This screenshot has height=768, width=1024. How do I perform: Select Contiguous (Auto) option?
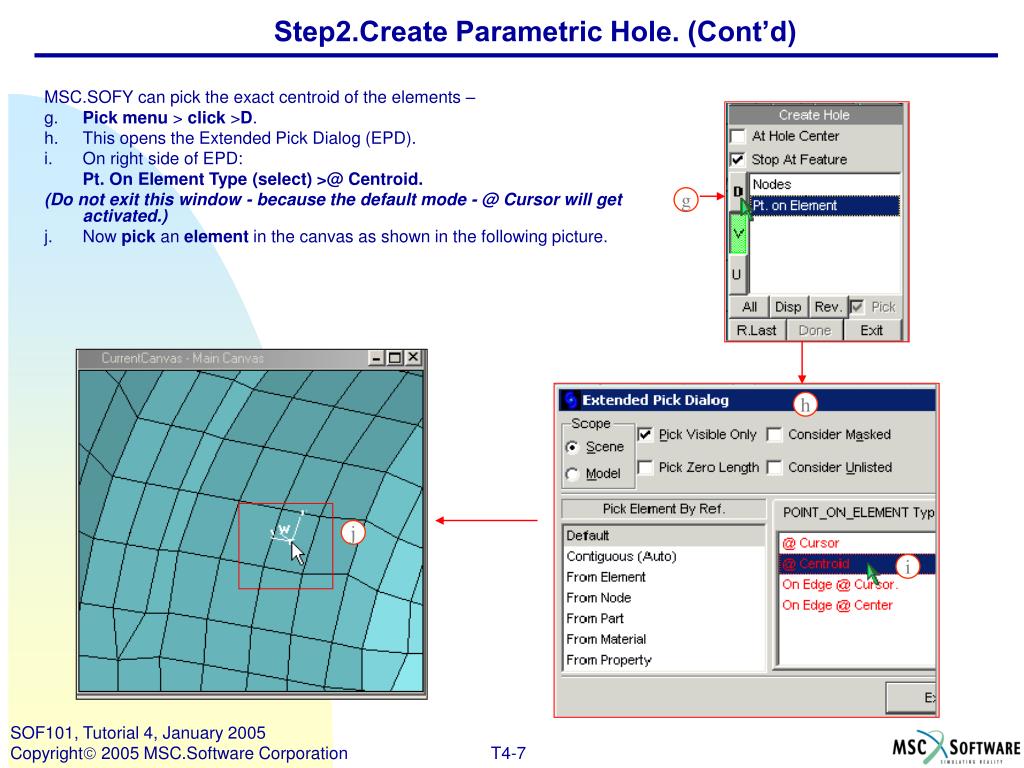pyautogui.click(x=664, y=556)
